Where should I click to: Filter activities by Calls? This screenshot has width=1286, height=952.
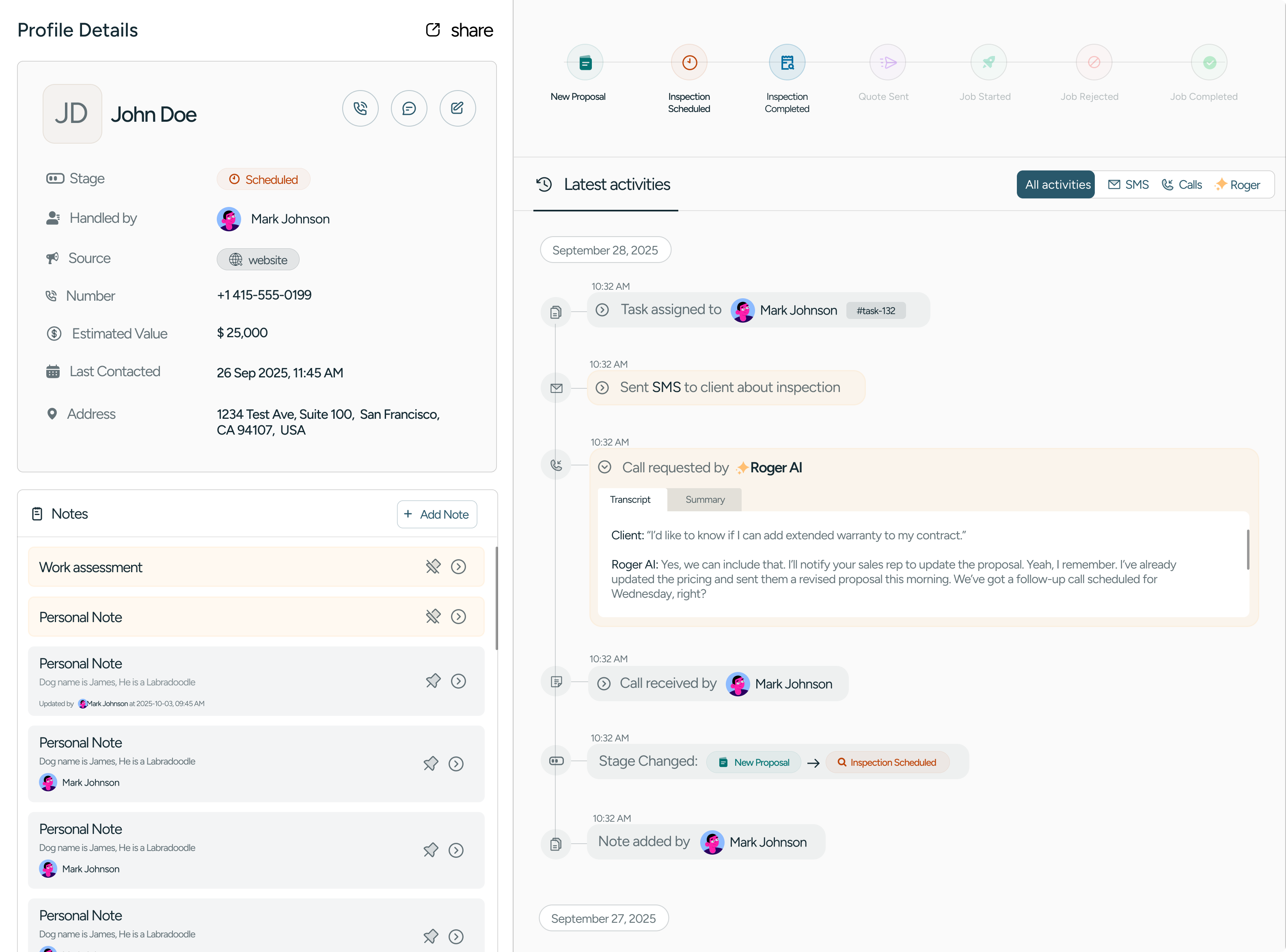(1182, 184)
